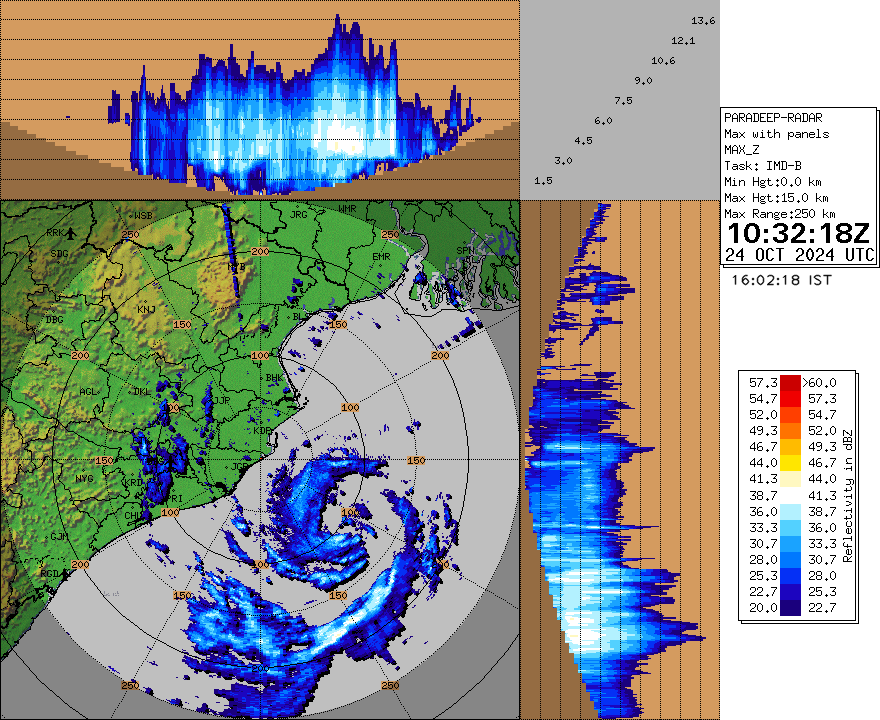Click the JRG station label
The height and width of the screenshot is (720, 880).
(x=299, y=214)
